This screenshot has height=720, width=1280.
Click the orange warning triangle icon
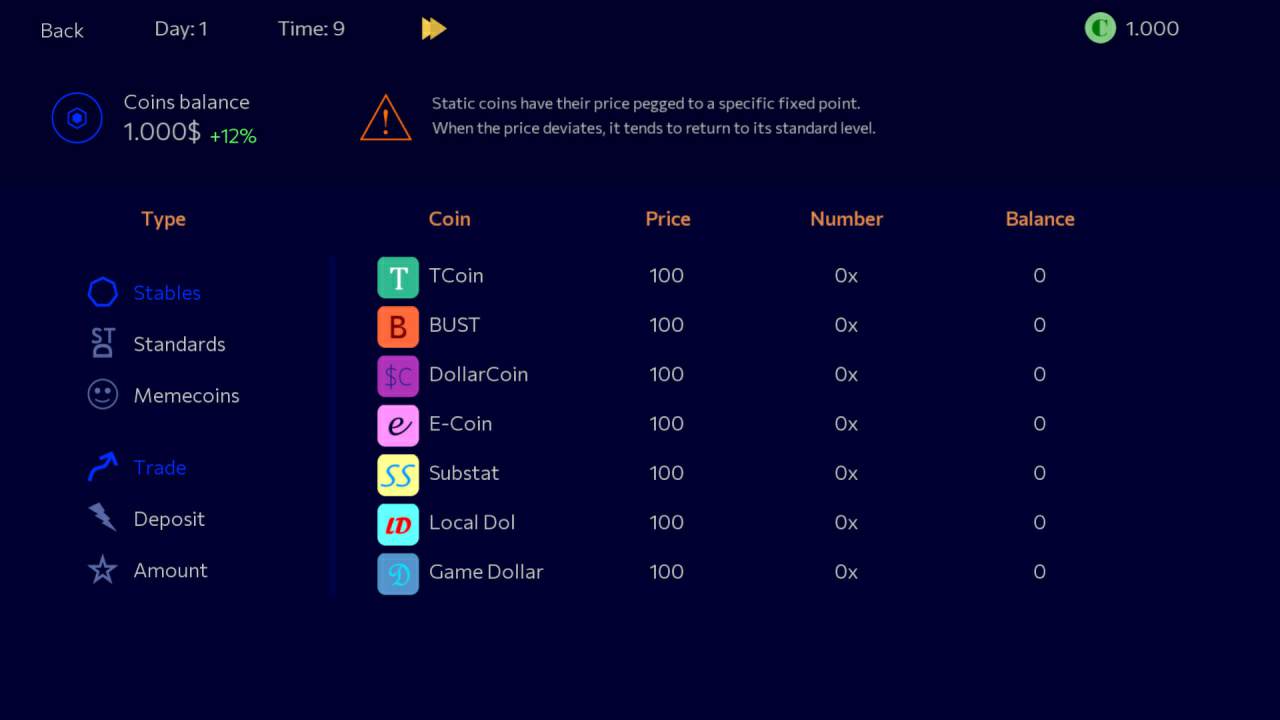tap(386, 118)
